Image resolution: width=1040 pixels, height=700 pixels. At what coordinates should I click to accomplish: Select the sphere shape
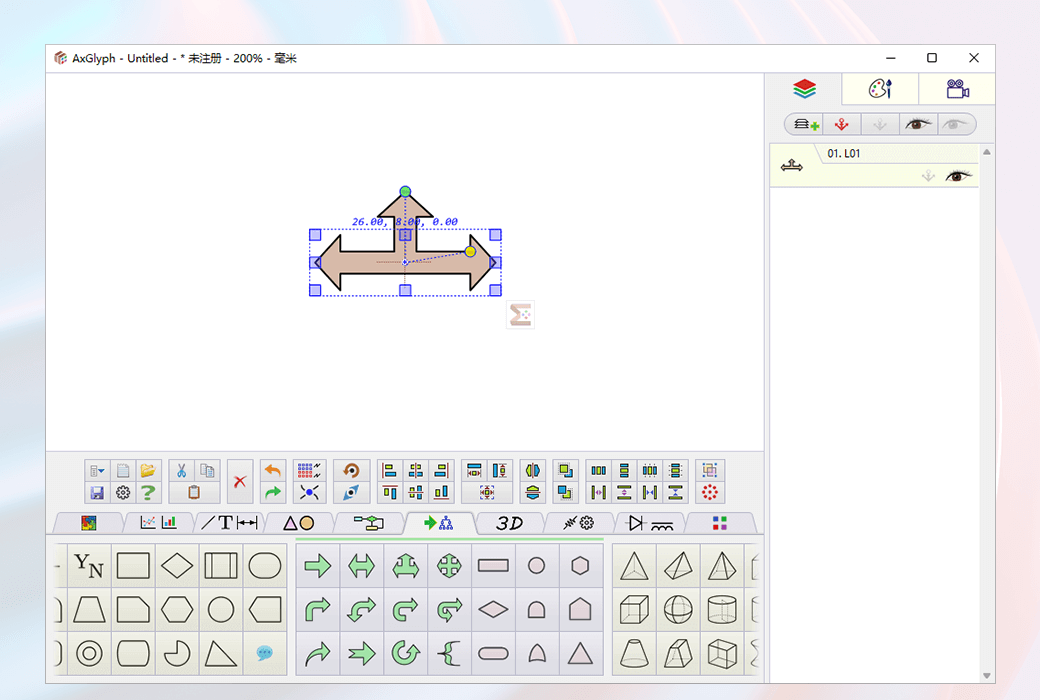[678, 610]
